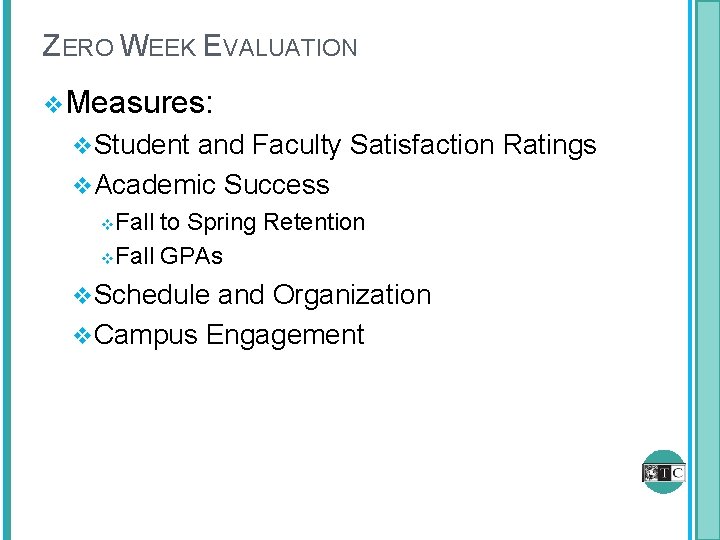Click the TC logo on the slide

[664, 471]
